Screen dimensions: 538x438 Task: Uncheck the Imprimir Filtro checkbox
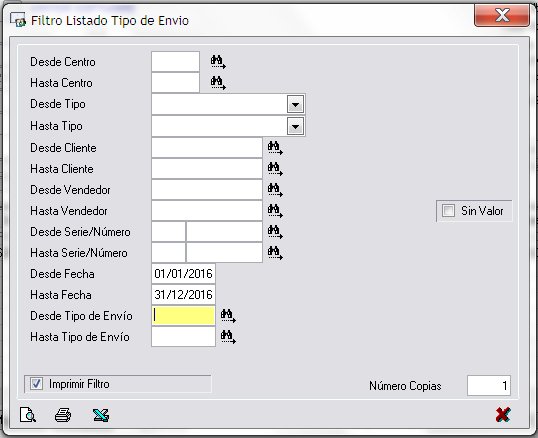pyautogui.click(x=36, y=383)
